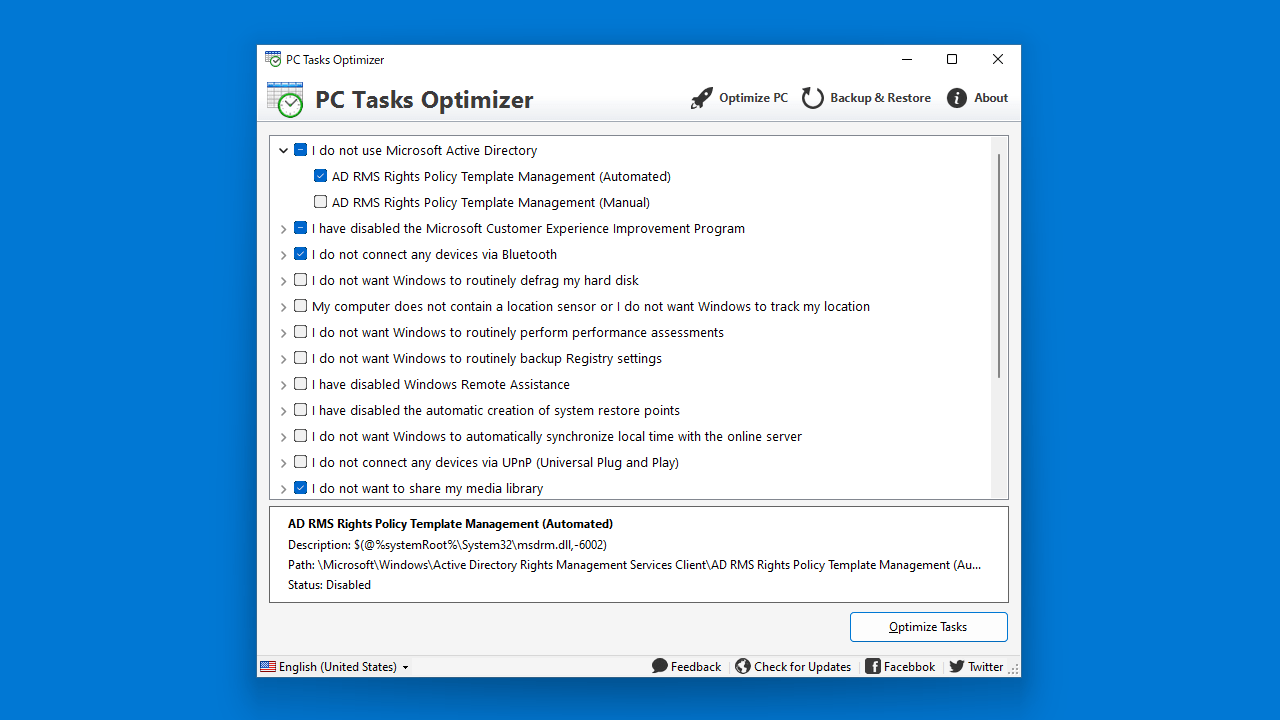
Task: Click the Feedback speech bubble icon
Action: [x=660, y=666]
